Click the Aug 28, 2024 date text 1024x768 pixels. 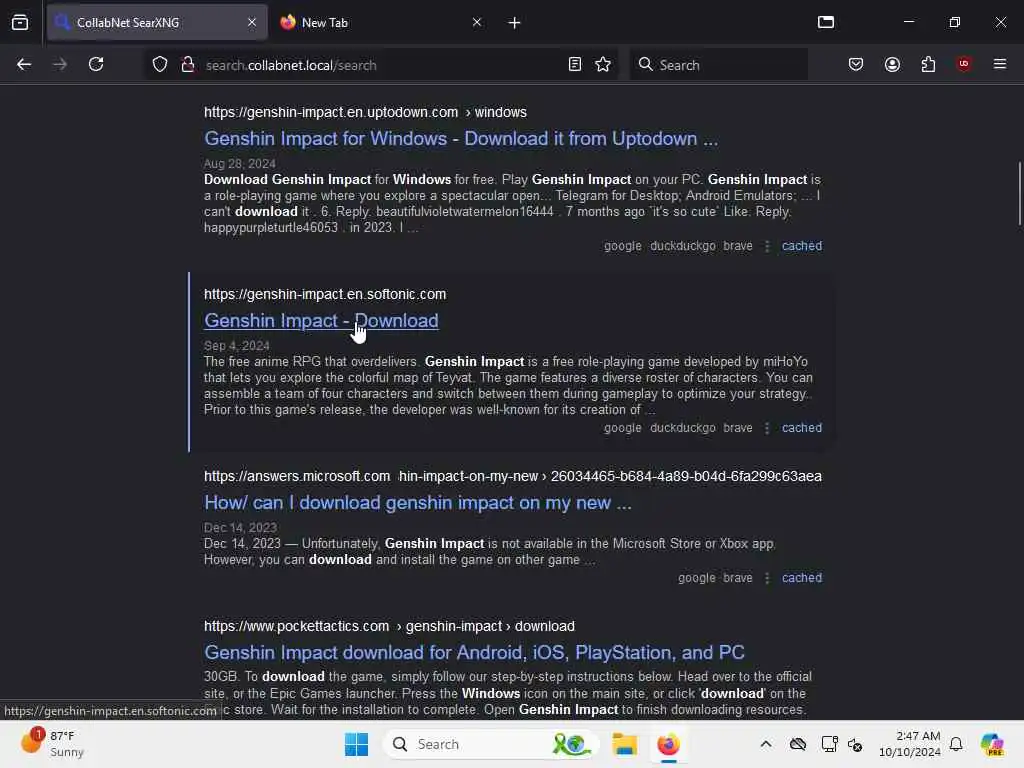(x=240, y=163)
